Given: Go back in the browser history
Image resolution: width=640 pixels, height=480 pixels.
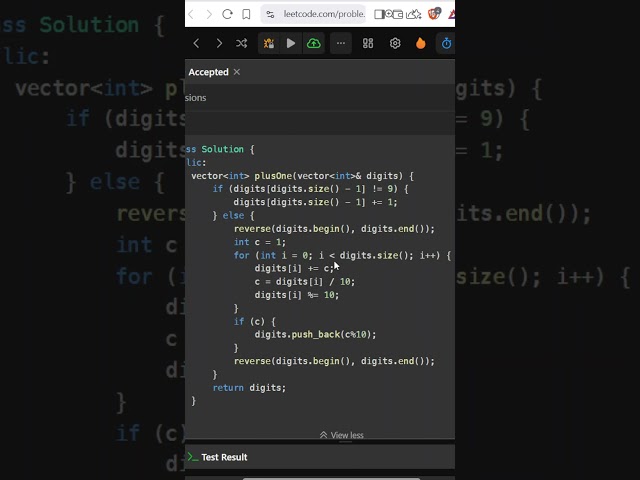Looking at the screenshot, I should (x=191, y=14).
